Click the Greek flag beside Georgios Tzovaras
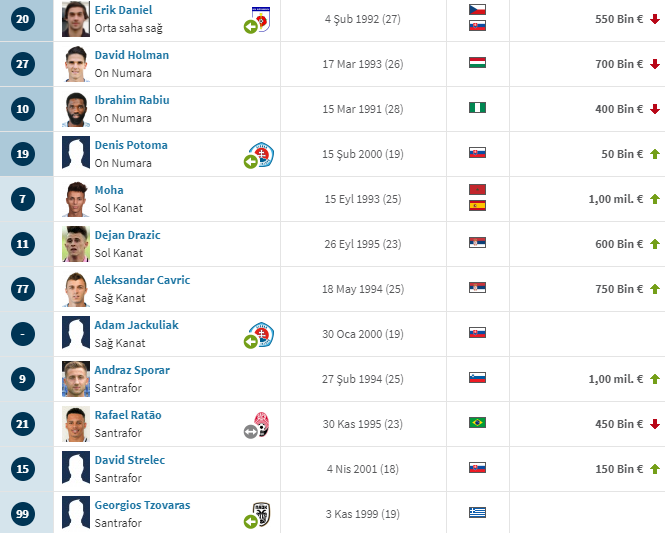Viewport: 665px width, 533px height. (x=477, y=513)
